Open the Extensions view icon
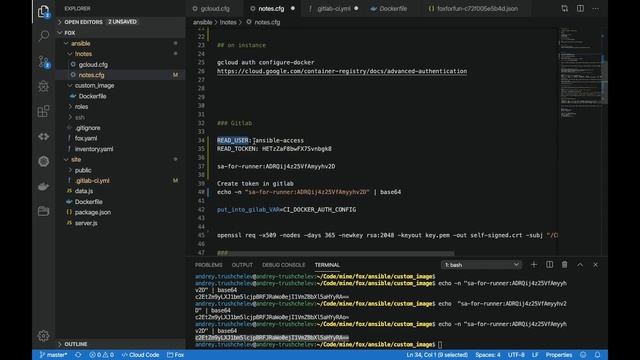 [43, 111]
